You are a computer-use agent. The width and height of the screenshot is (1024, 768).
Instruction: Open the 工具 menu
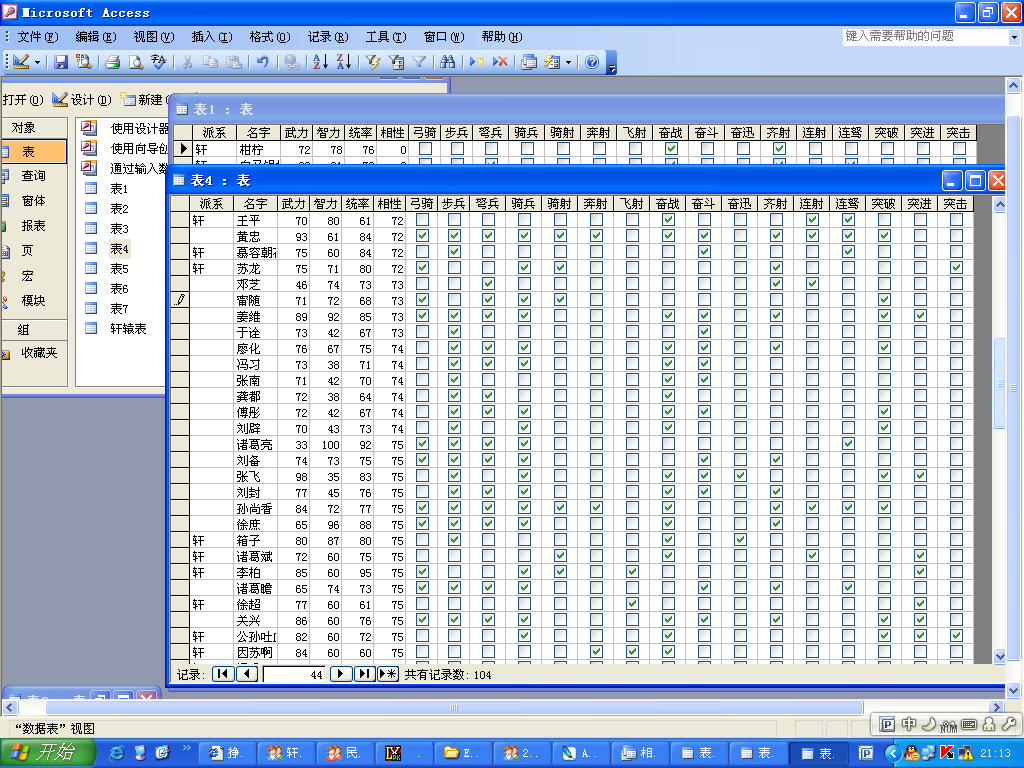tap(383, 37)
